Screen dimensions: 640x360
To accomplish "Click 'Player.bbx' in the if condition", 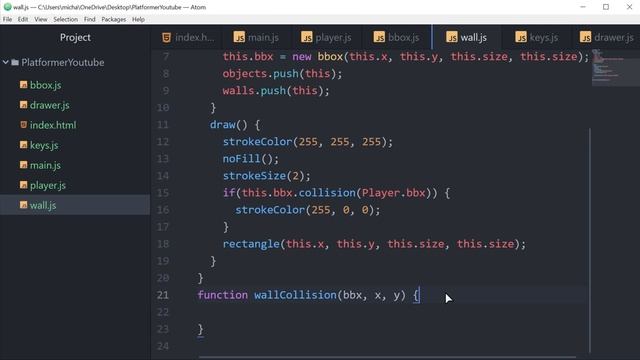I will click(x=393, y=193).
